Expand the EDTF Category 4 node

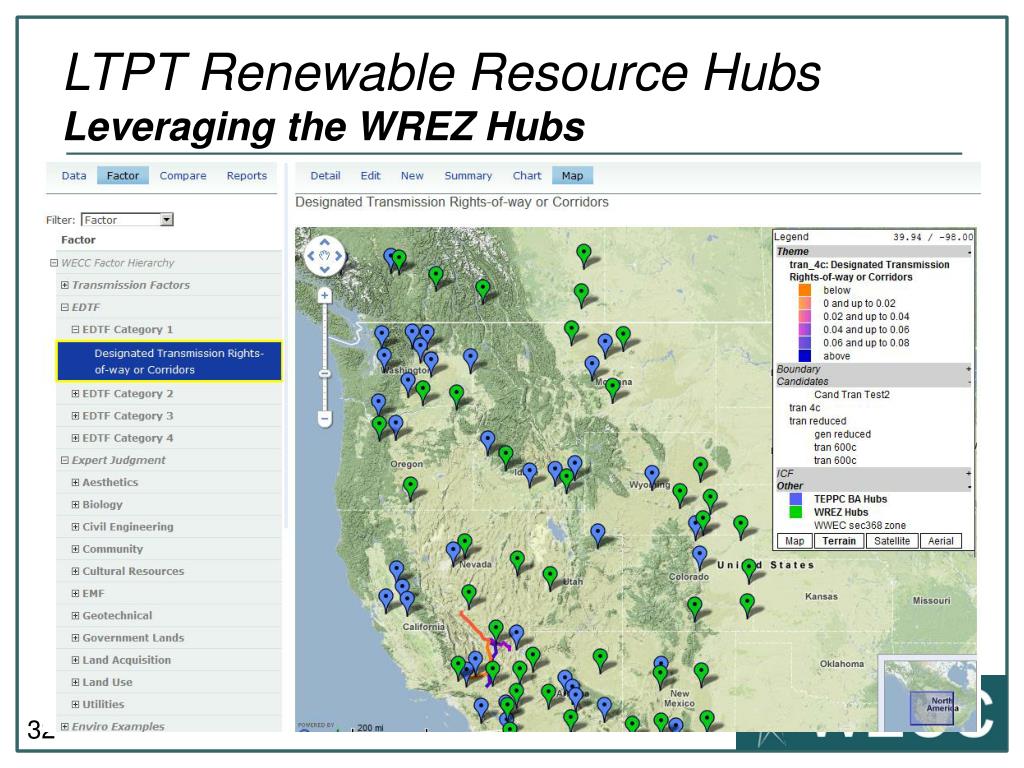pyautogui.click(x=75, y=438)
